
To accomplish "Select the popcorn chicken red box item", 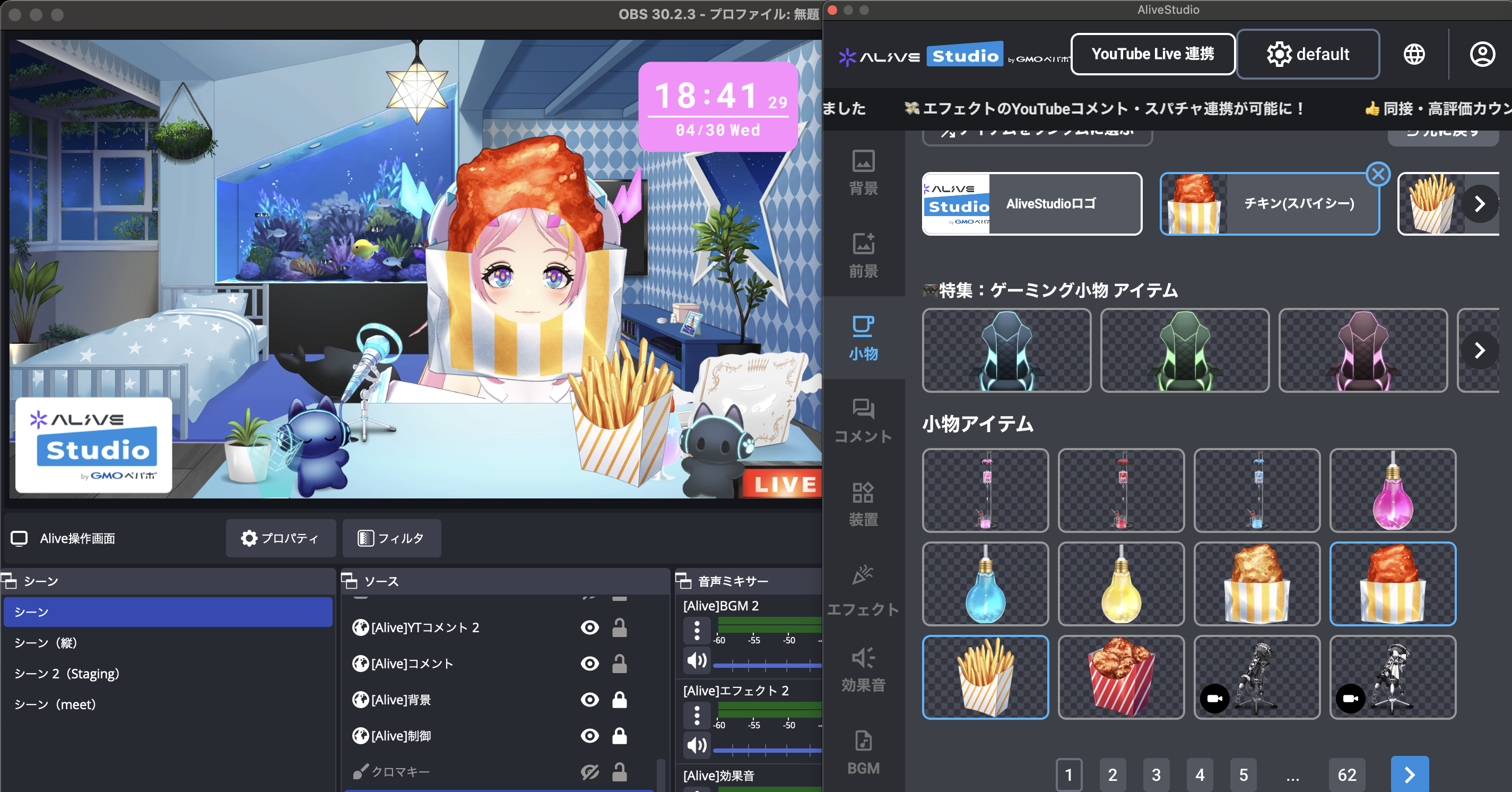I will point(1121,677).
